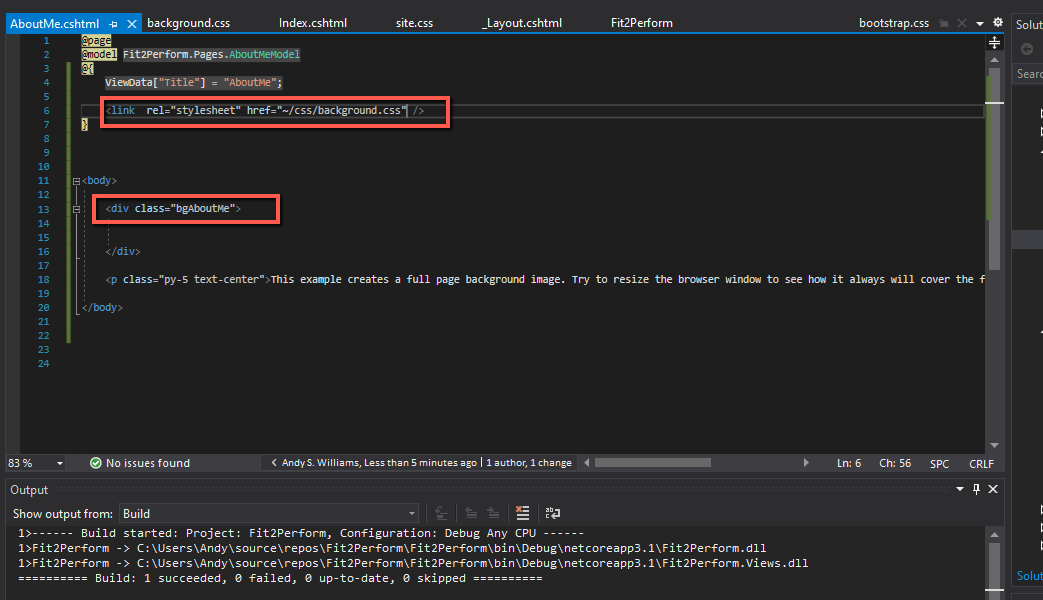Close the bootstrap.css preview tab

(962, 23)
